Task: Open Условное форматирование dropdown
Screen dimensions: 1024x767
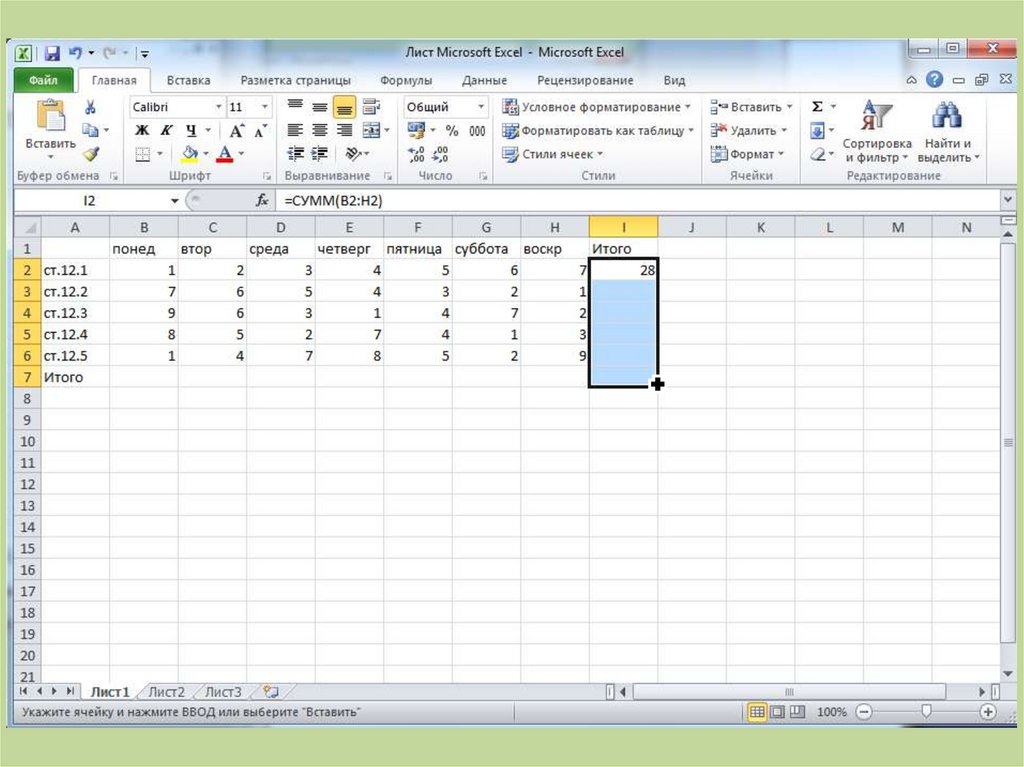Action: (598, 107)
